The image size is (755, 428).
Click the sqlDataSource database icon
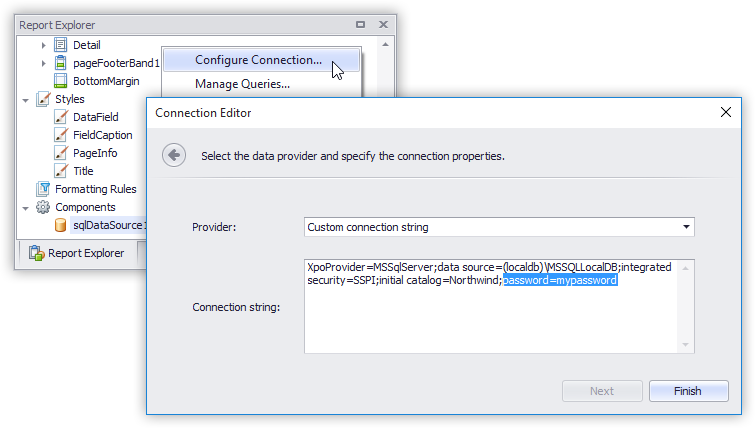point(60,225)
